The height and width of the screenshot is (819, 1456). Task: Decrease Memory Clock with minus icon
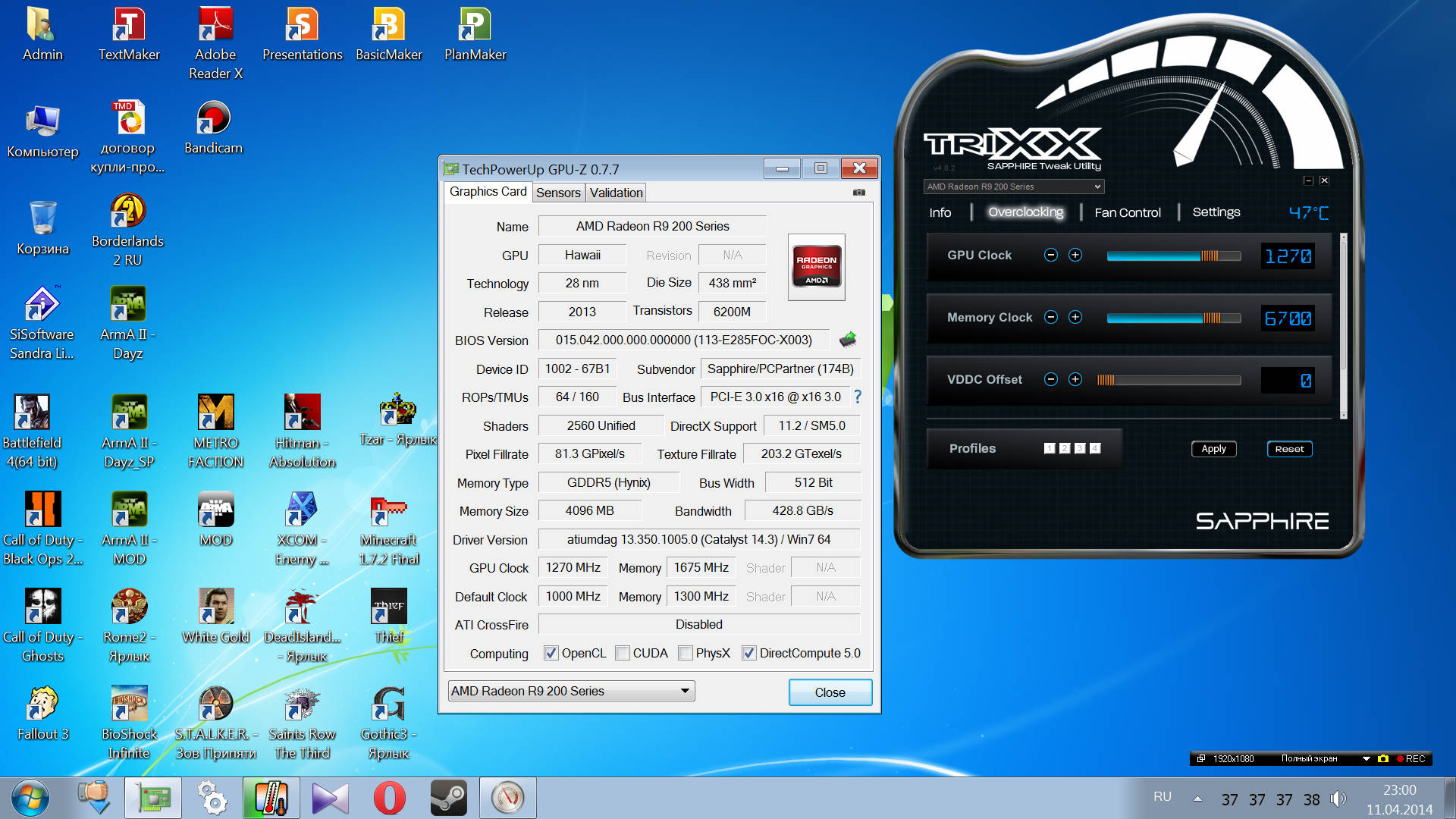[1051, 318]
